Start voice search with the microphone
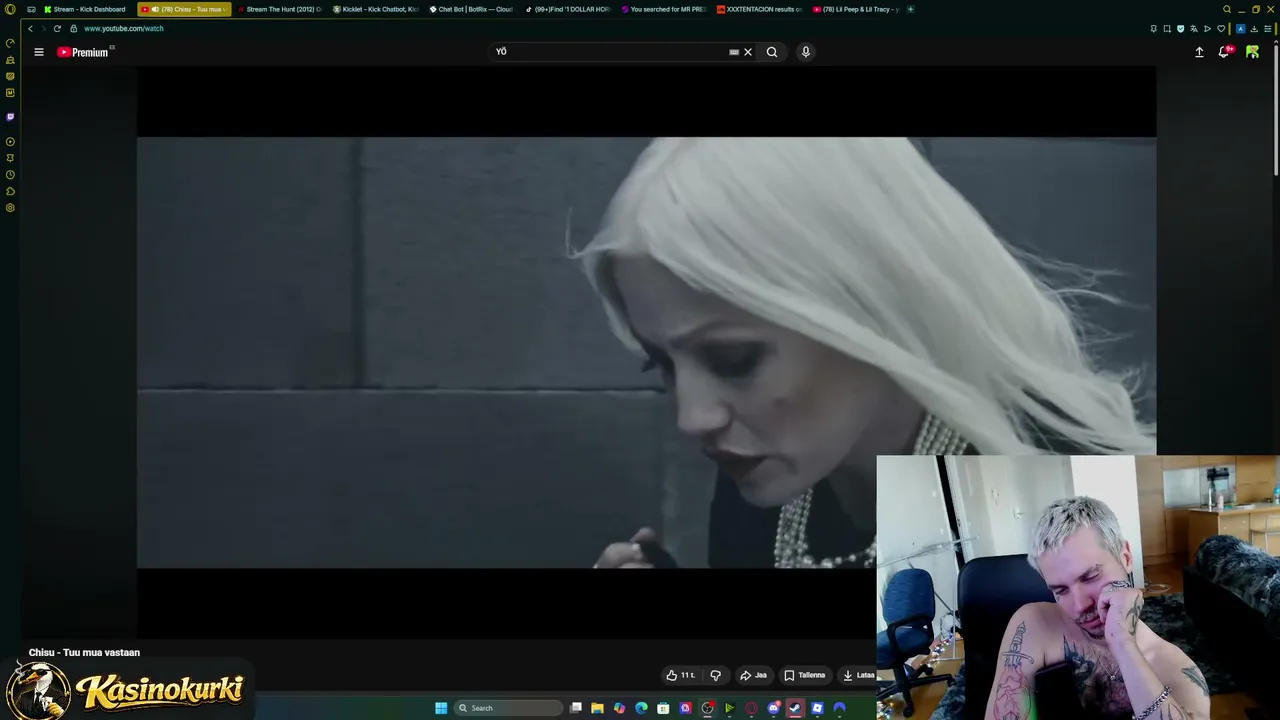 (x=805, y=52)
